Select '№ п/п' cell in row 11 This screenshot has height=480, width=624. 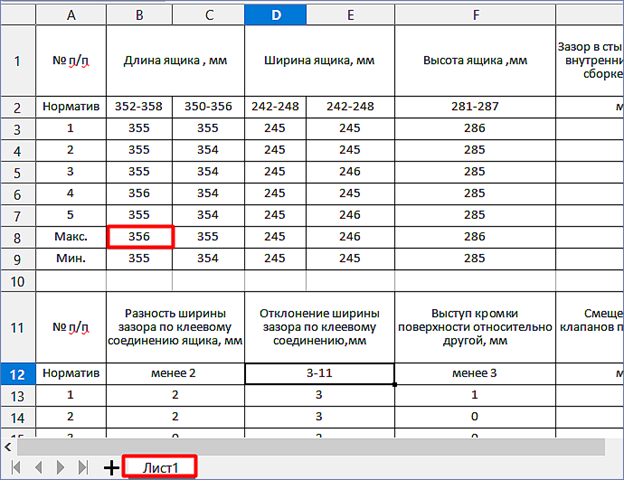[71, 327]
